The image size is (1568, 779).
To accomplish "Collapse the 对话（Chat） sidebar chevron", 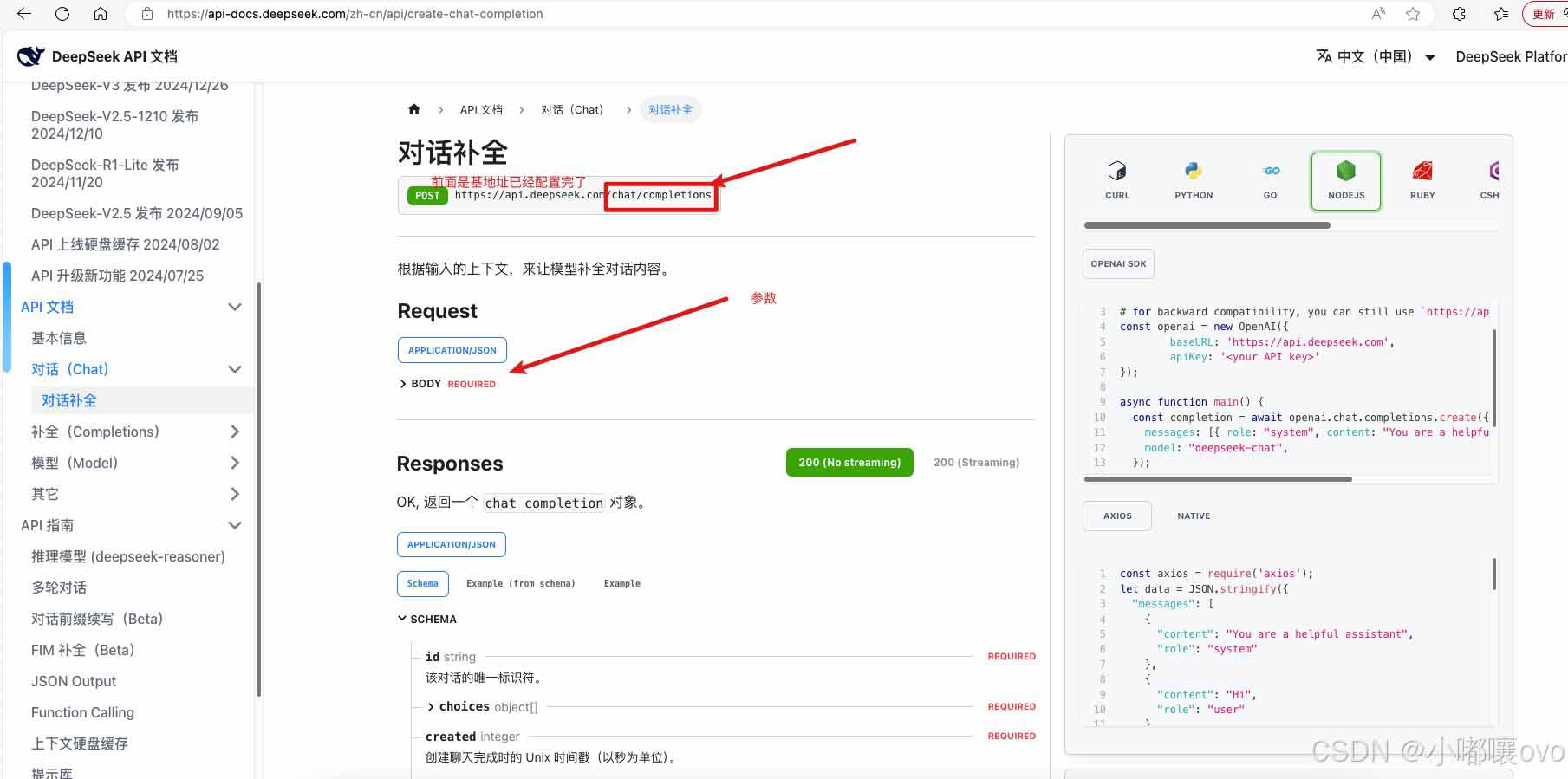I will click(x=235, y=369).
